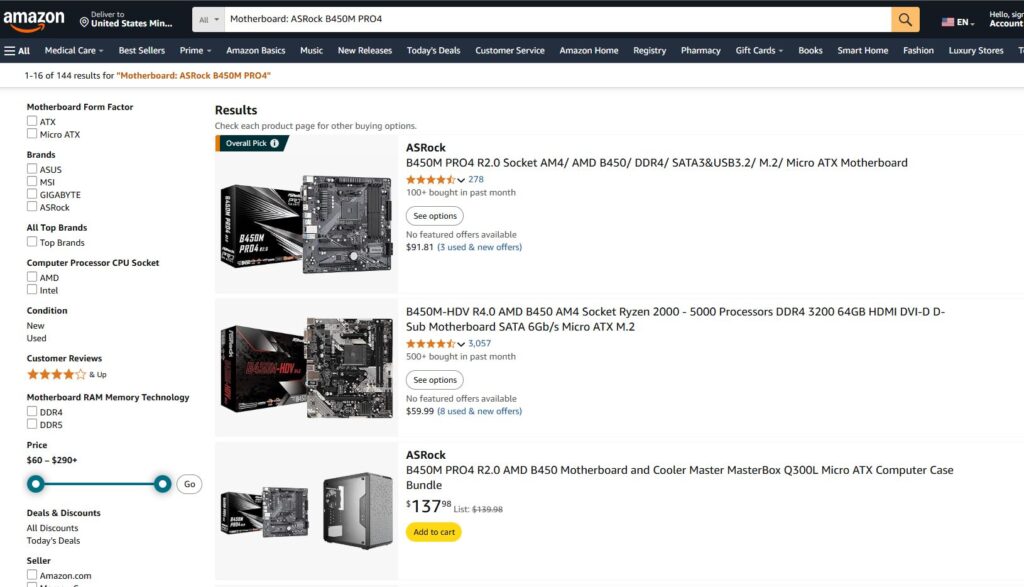Open the 3 used & new offers link
This screenshot has height=587, width=1024.
[x=479, y=247]
